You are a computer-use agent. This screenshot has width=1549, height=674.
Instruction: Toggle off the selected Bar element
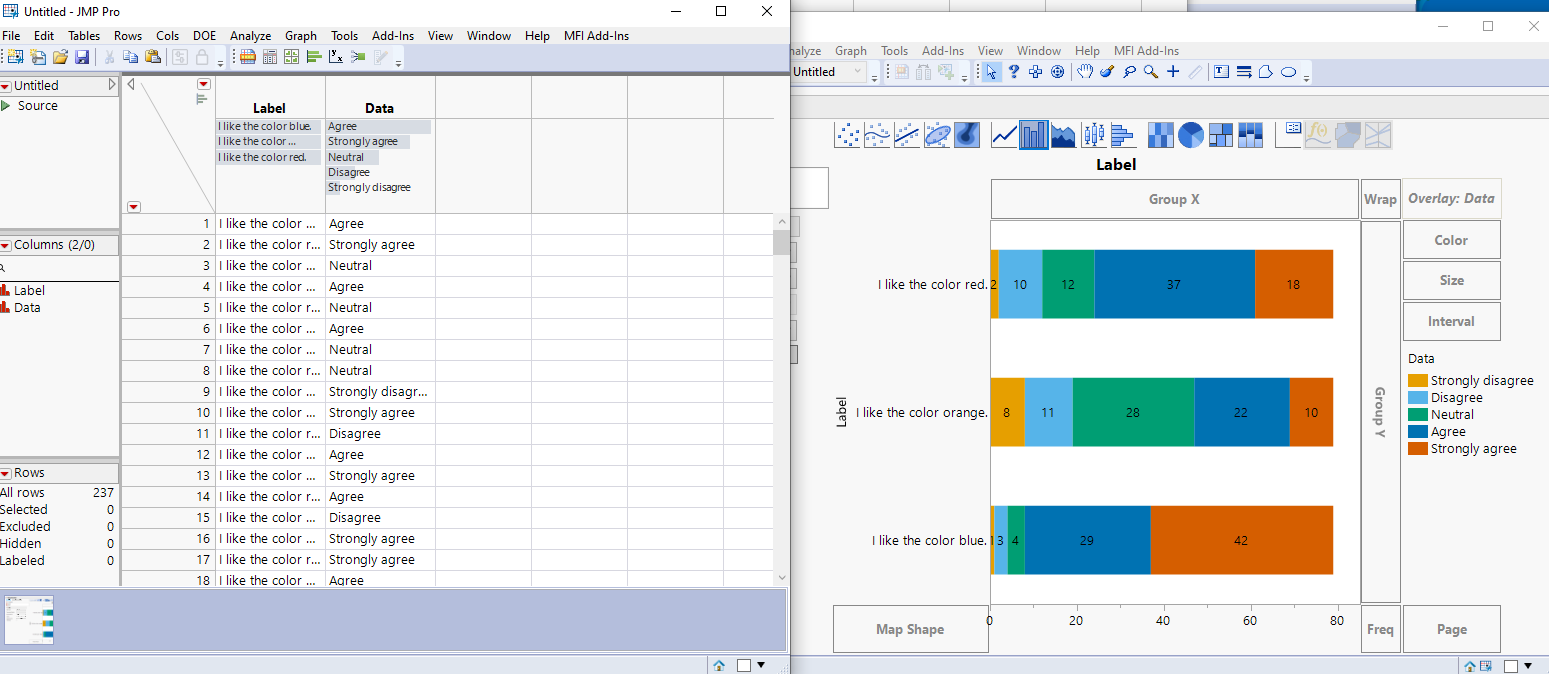[x=1035, y=134]
